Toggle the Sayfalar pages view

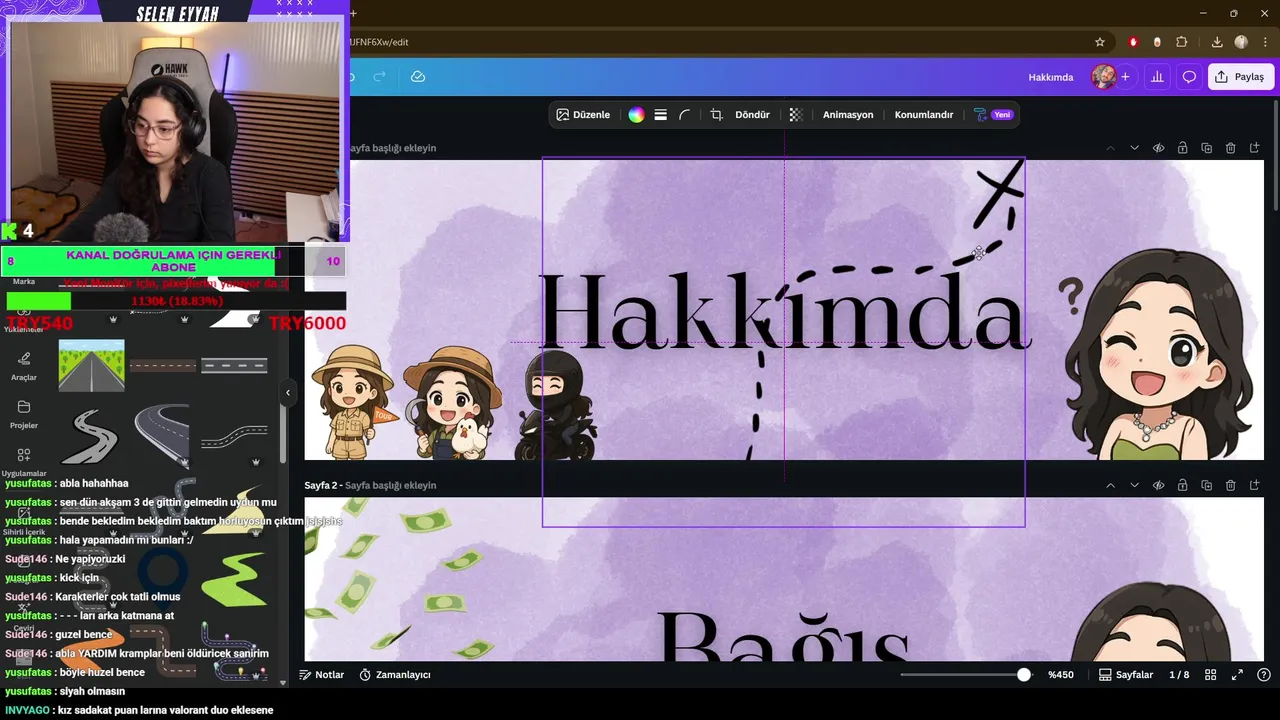1126,675
